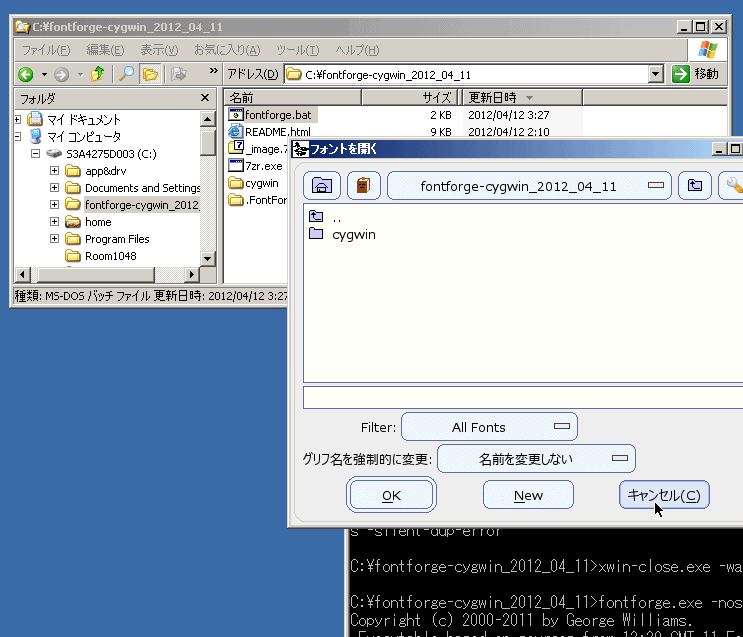Open directory path dropdown fontforge-cygwin_2012_04_11

(x=529, y=186)
